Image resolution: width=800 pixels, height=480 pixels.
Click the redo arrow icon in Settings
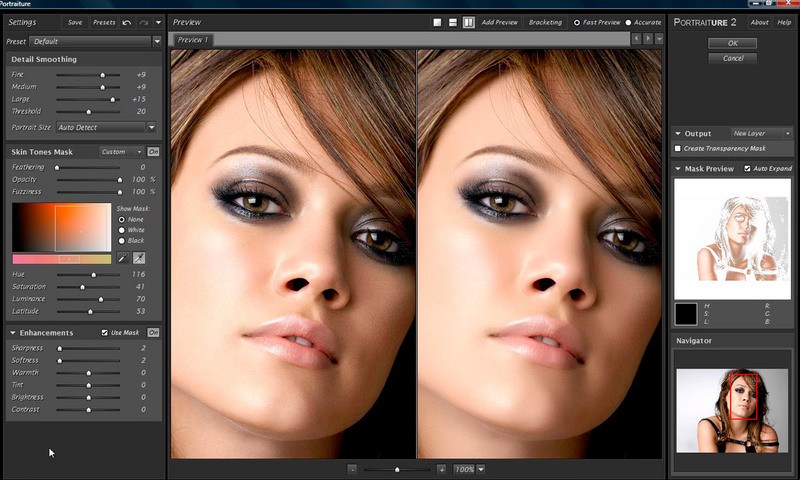143,22
